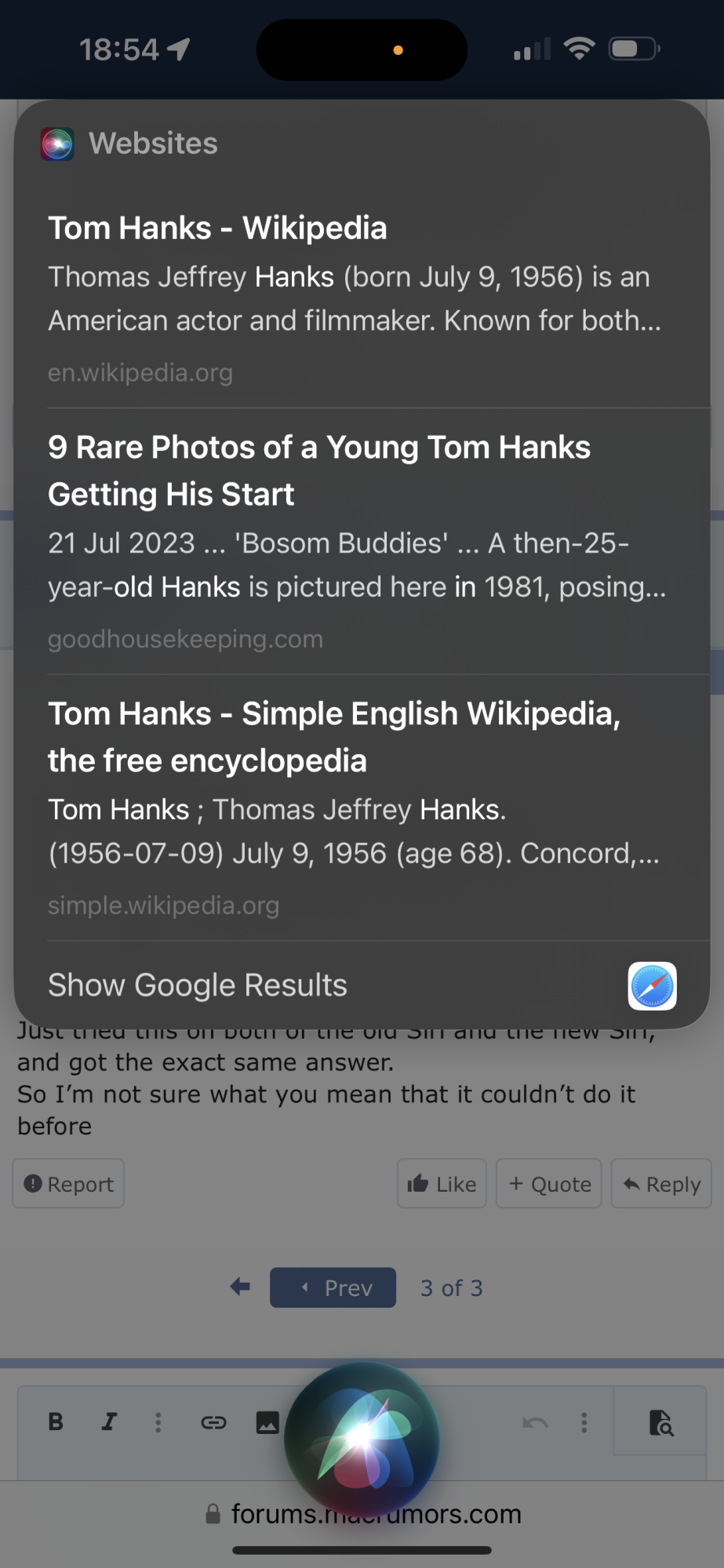Insert a link in the editor

tap(213, 1422)
